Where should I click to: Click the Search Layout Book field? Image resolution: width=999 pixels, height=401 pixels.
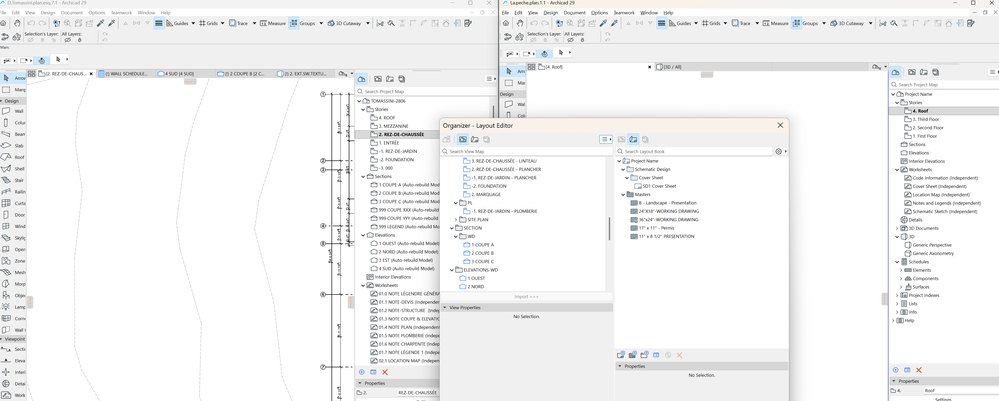click(694, 152)
